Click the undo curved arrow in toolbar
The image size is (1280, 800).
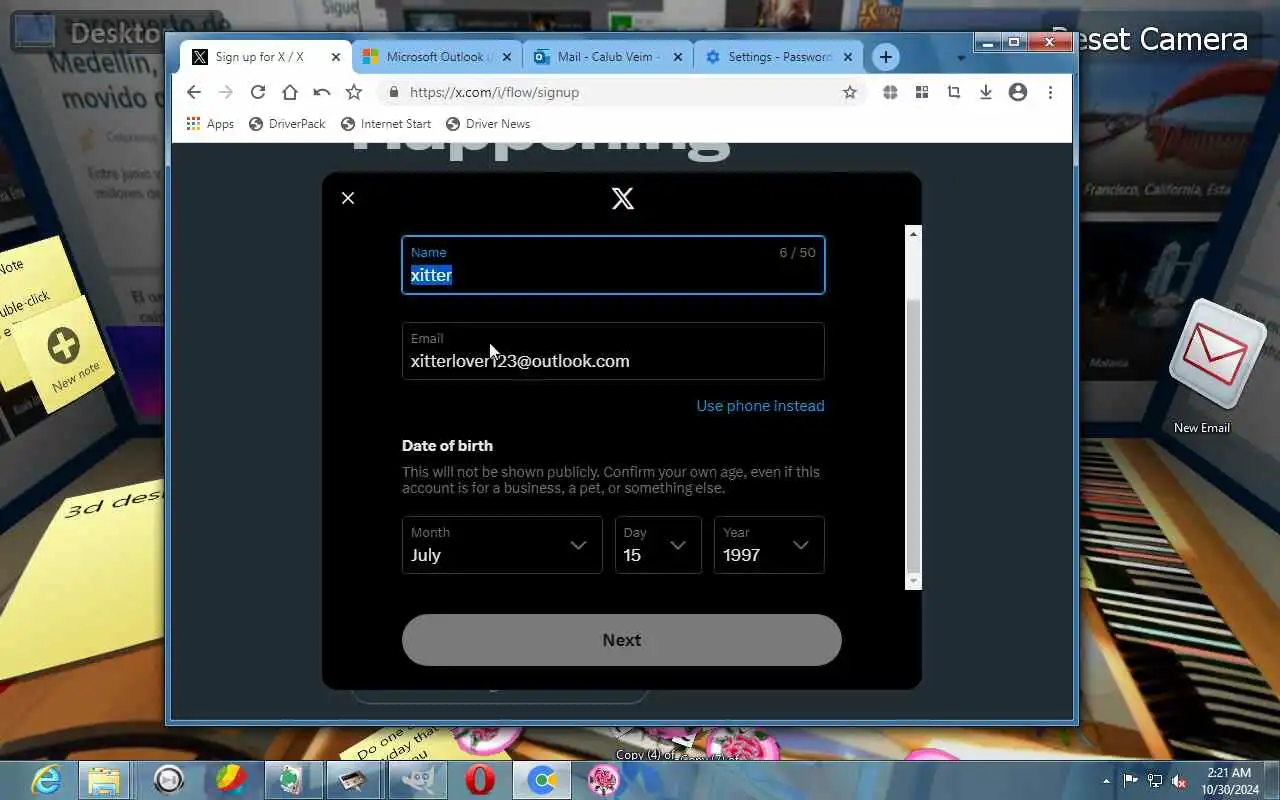pyautogui.click(x=321, y=92)
